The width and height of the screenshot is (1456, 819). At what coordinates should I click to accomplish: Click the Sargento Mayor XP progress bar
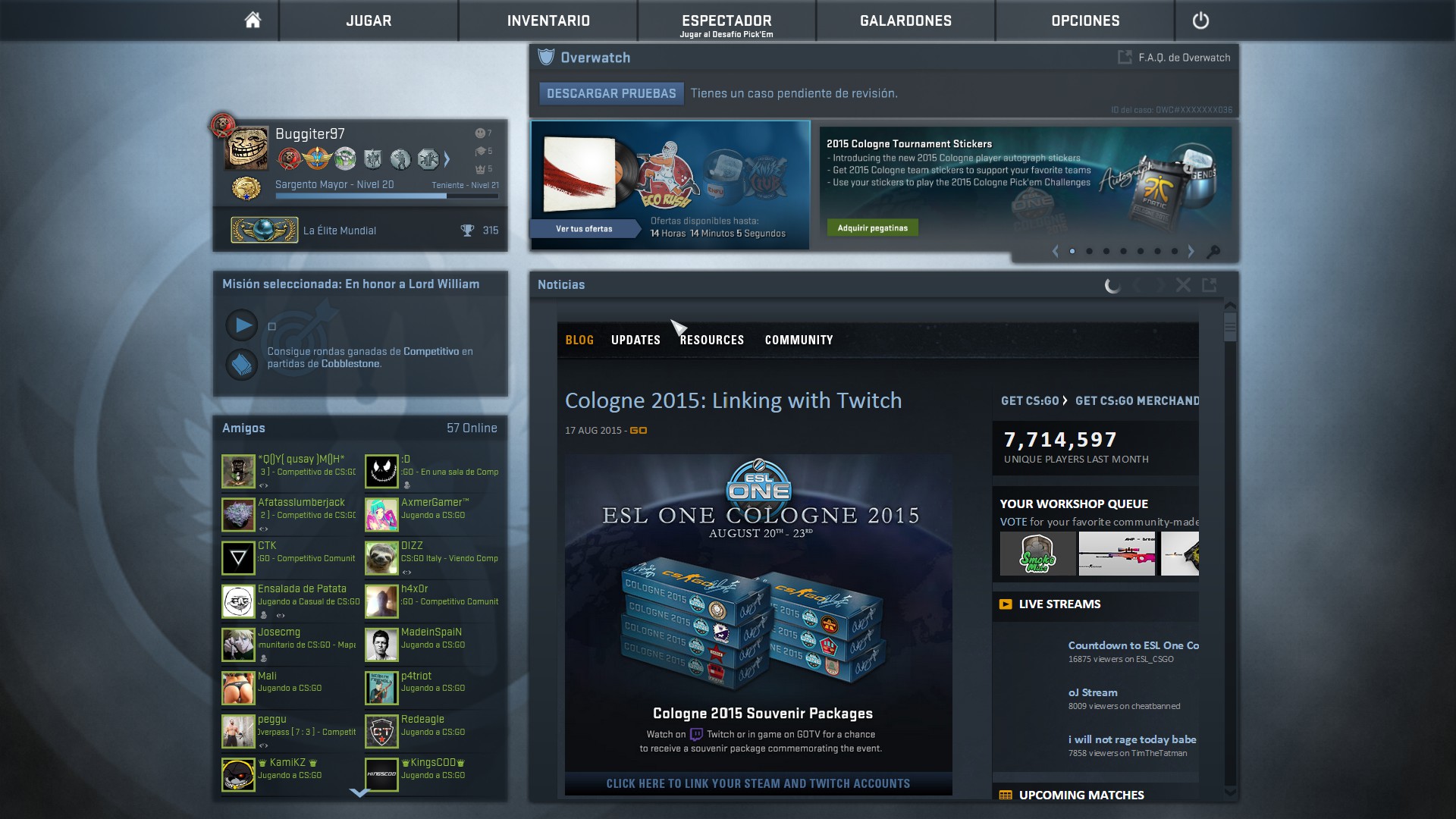point(387,196)
